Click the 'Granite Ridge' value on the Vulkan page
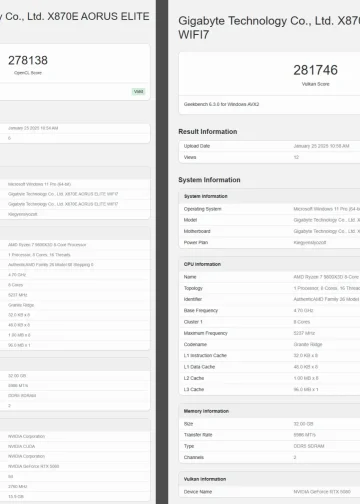 pos(308,344)
